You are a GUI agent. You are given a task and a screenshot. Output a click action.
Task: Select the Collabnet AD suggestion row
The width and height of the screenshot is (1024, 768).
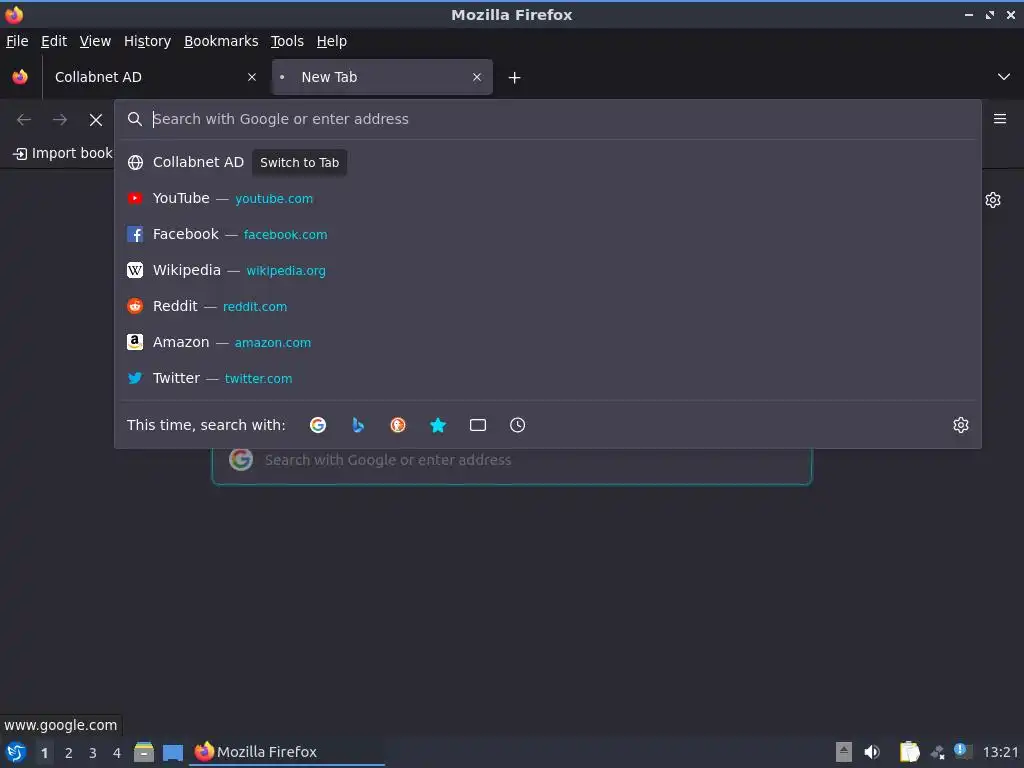549,163
